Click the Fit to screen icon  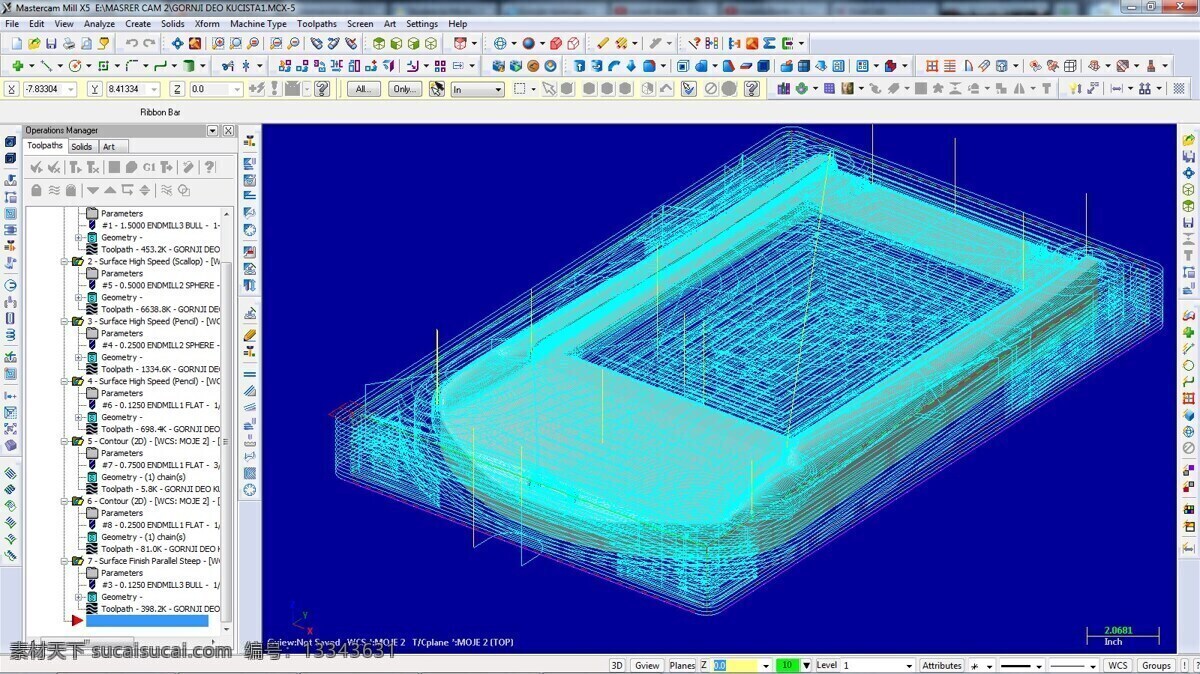coord(177,44)
